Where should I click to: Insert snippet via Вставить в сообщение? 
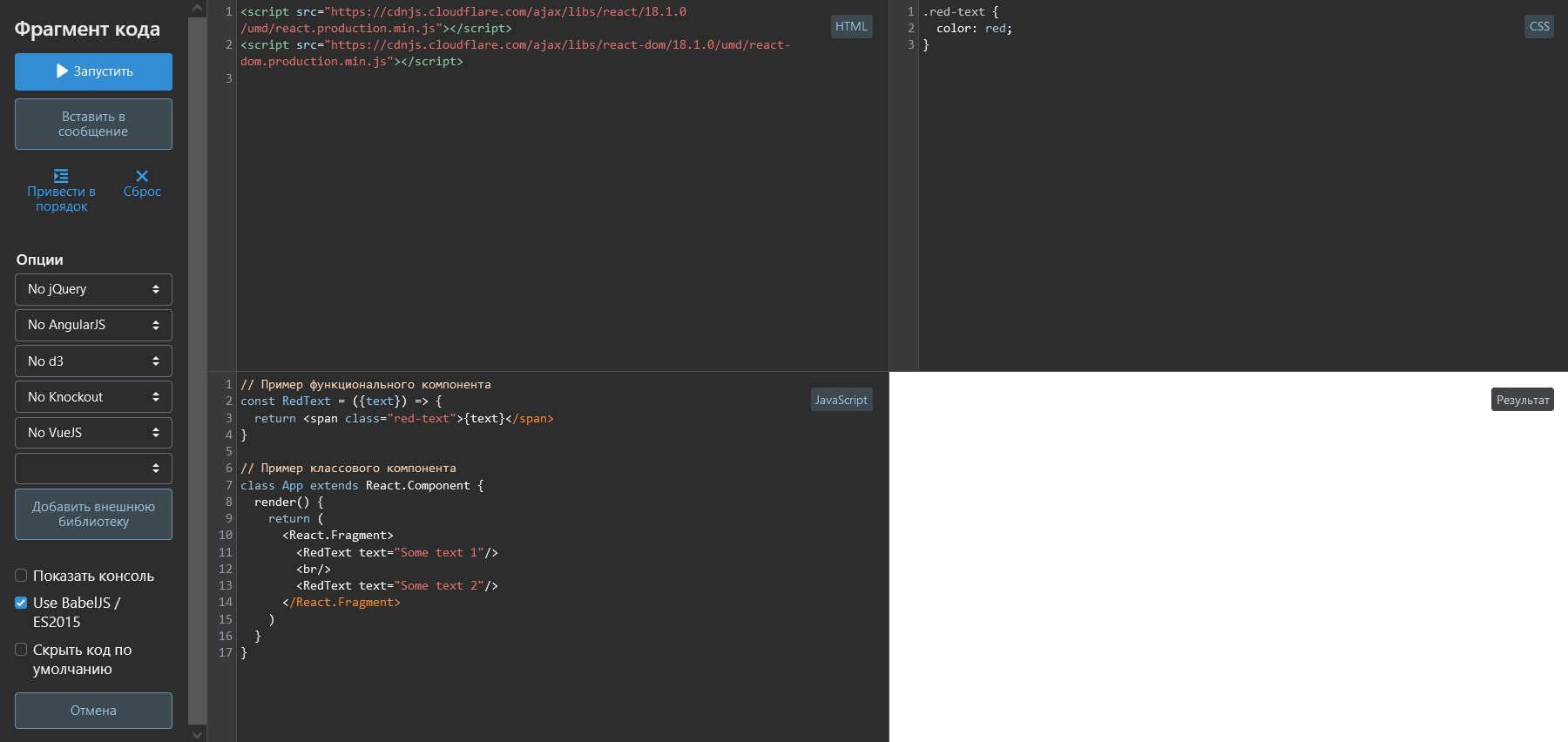click(93, 124)
